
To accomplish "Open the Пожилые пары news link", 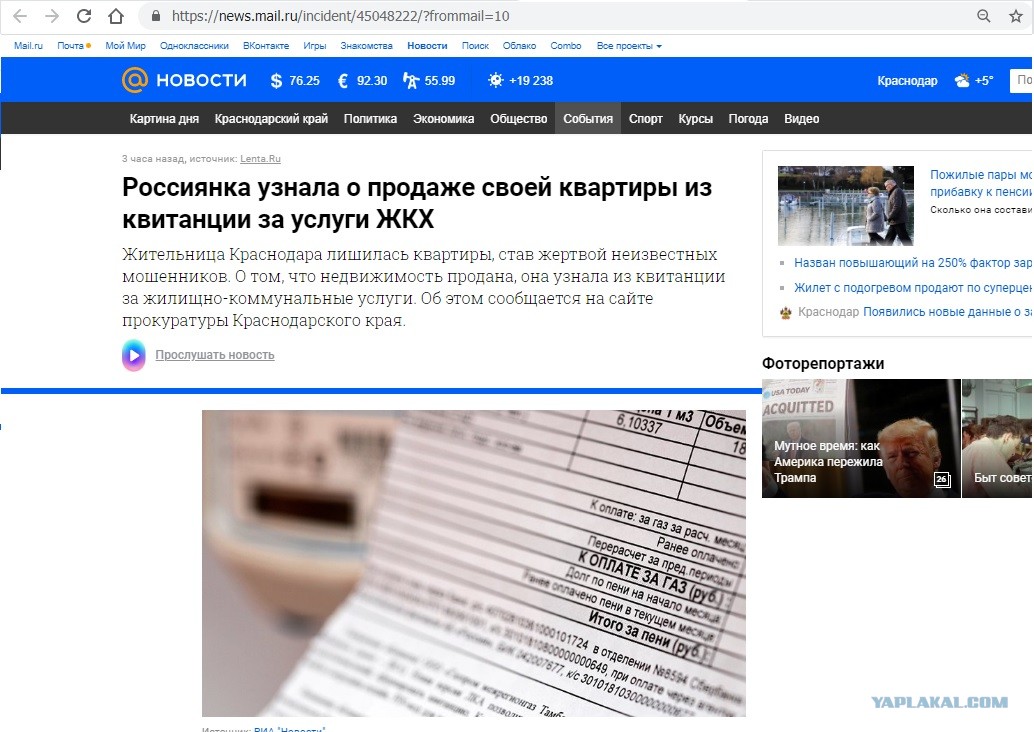I will [981, 183].
